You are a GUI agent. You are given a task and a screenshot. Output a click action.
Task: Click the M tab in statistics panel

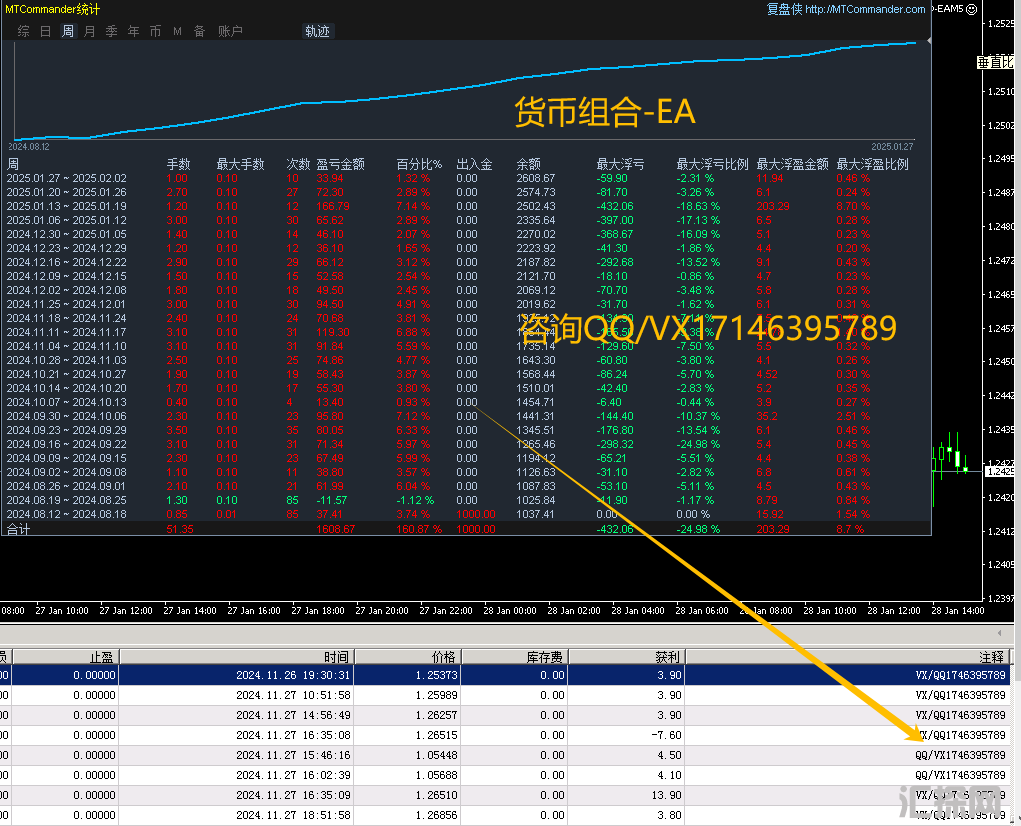(x=177, y=31)
